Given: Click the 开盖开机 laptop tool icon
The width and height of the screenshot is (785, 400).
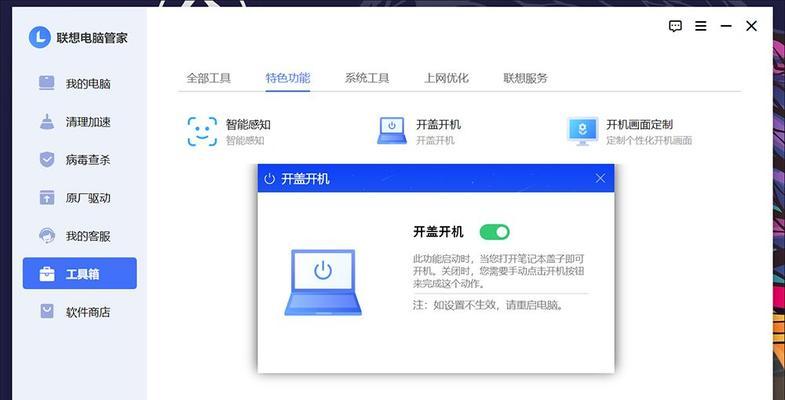Looking at the screenshot, I should click(x=392, y=131).
